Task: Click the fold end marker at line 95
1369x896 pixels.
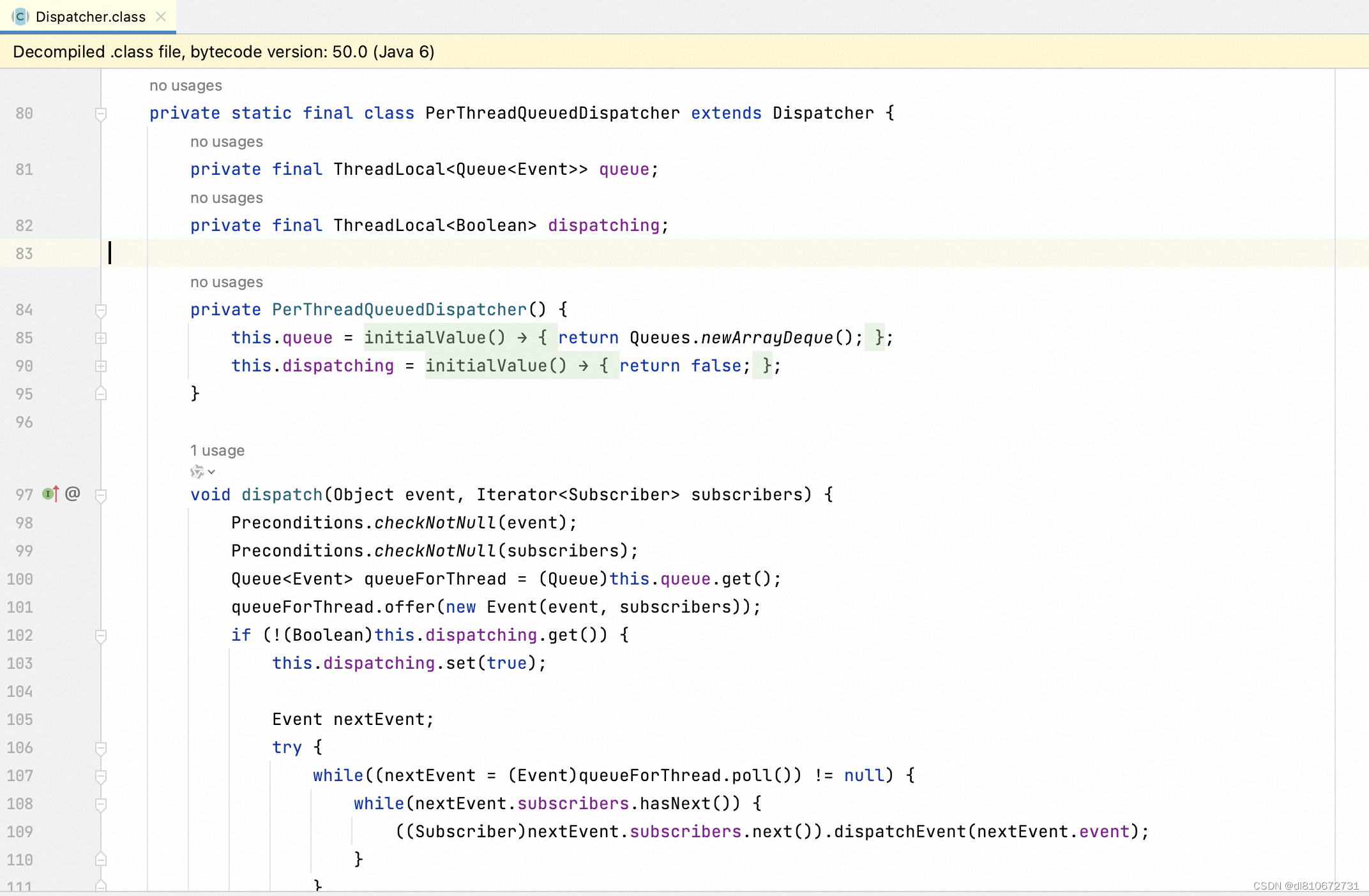Action: coord(100,394)
